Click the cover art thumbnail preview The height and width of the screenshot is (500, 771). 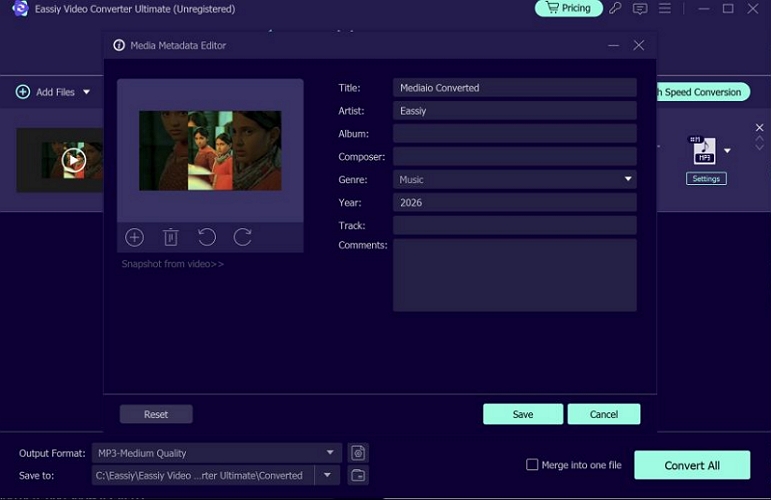(x=210, y=150)
